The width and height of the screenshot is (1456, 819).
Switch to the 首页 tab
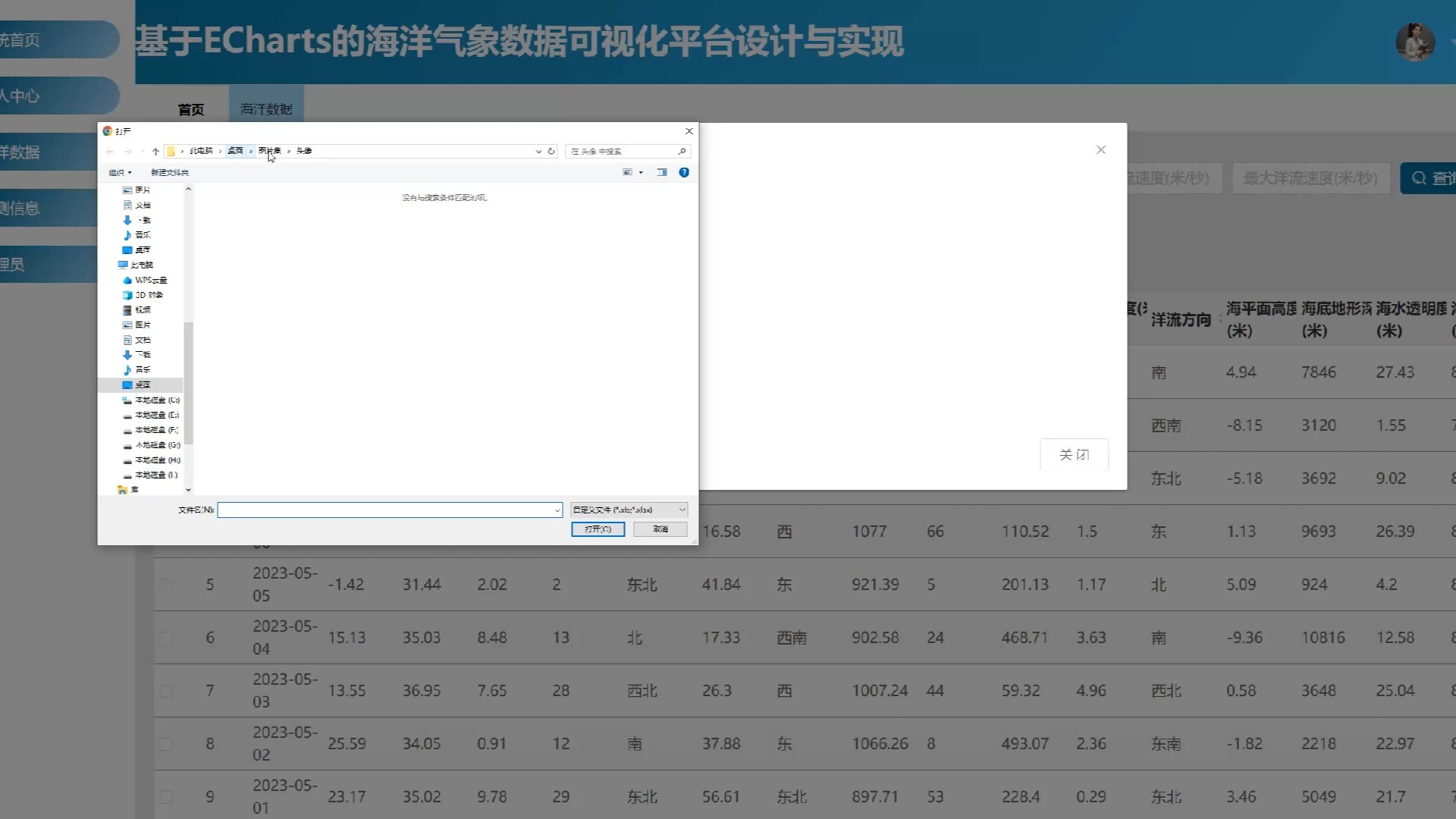pos(191,110)
